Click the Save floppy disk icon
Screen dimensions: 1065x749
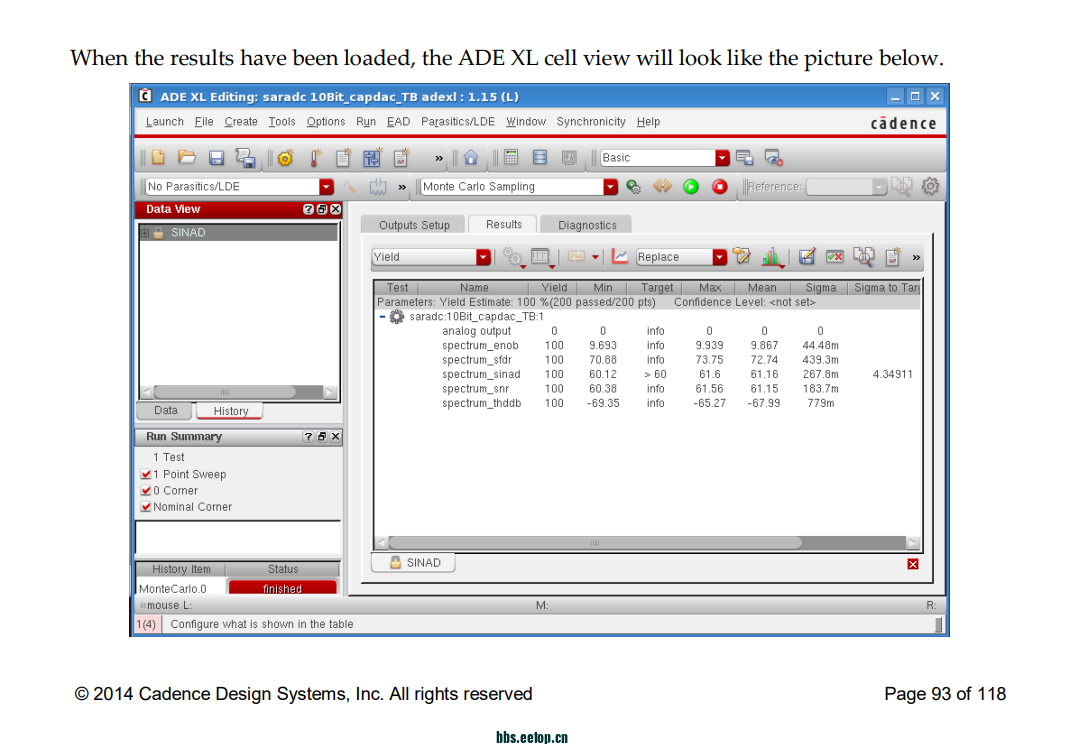coord(216,158)
